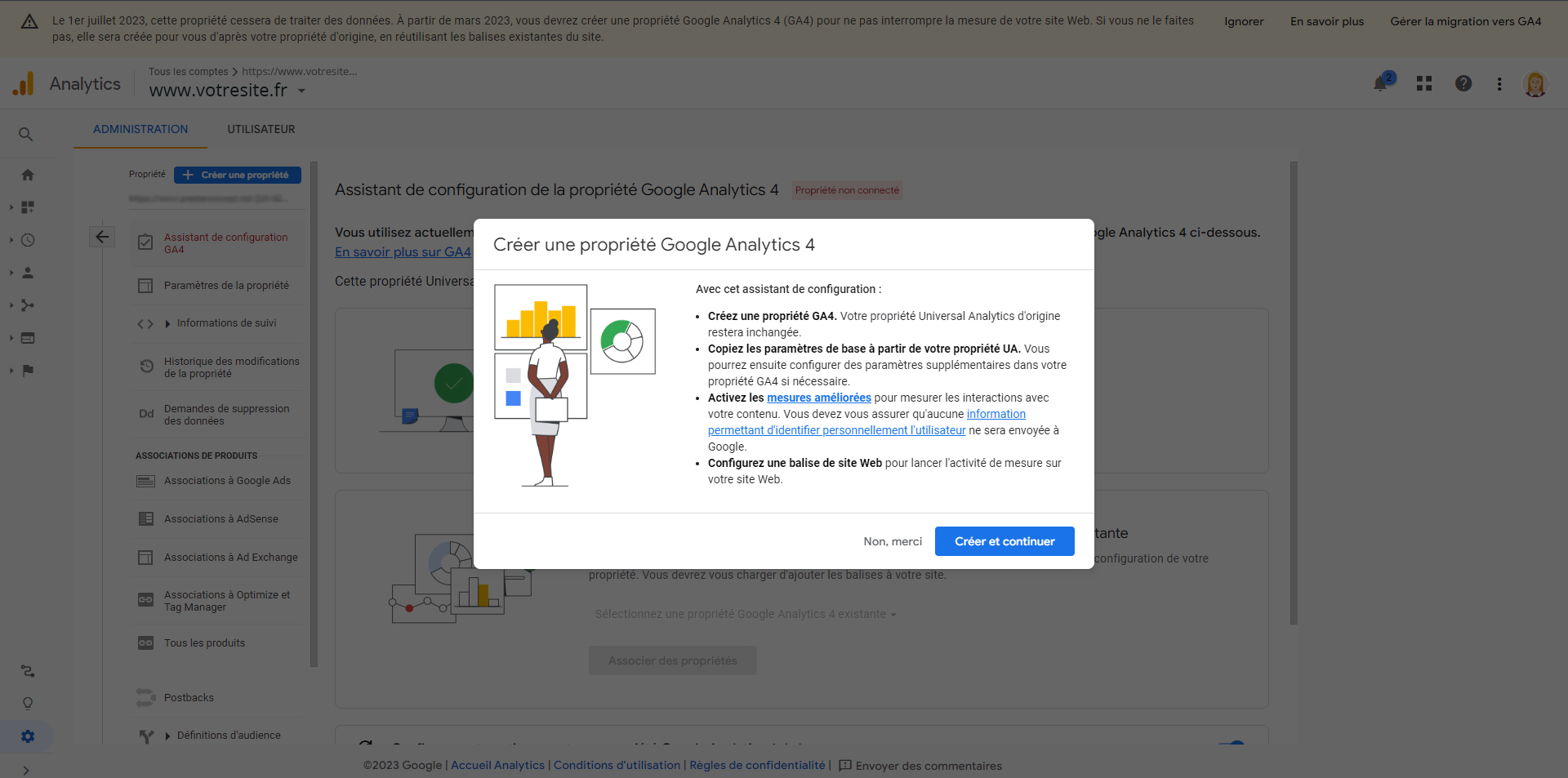Click the back arrow beside the property column

[x=102, y=237]
